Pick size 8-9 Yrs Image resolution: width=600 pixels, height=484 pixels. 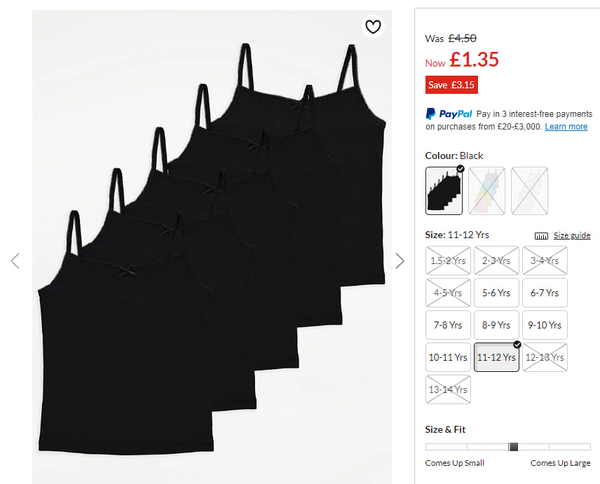click(x=496, y=325)
